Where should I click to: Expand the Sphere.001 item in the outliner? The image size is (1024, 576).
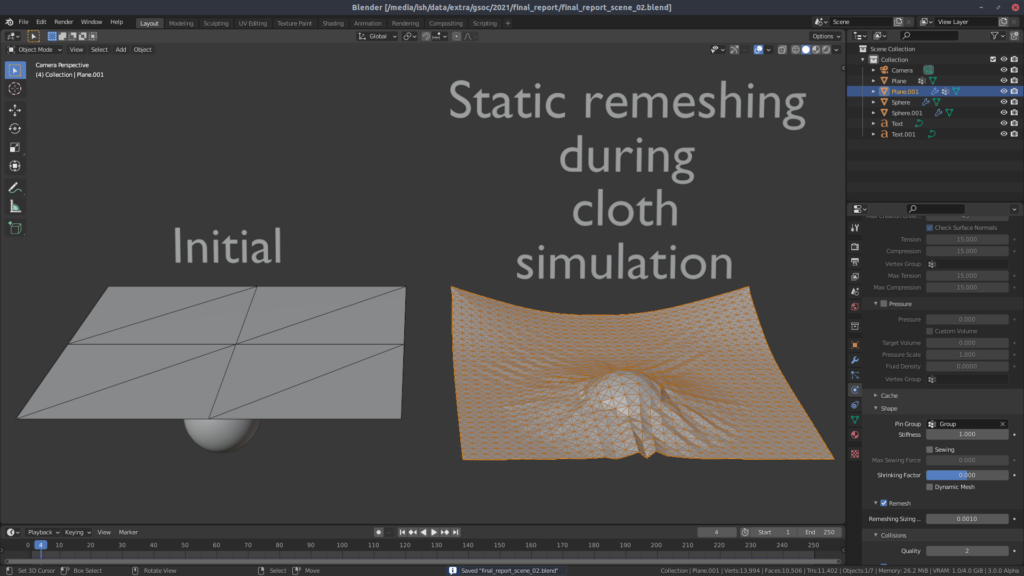tap(873, 113)
